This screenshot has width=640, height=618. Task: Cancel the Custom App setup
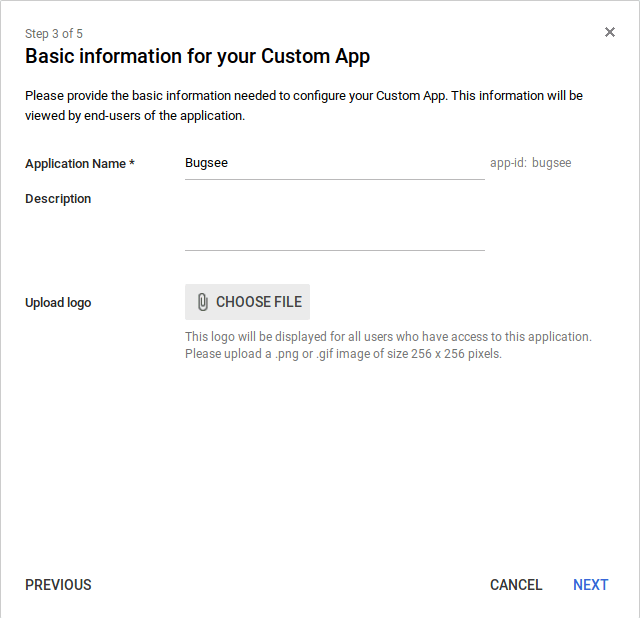click(x=516, y=585)
